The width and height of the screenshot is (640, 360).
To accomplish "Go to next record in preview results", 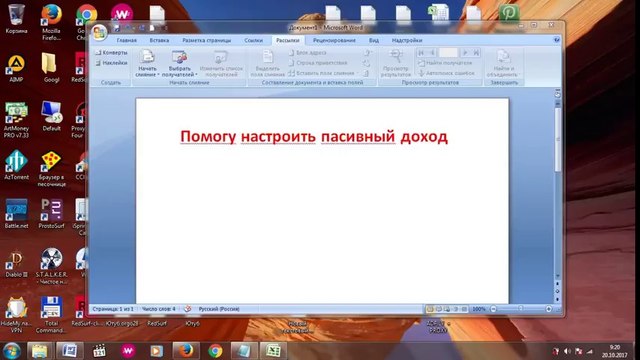I will pos(465,53).
